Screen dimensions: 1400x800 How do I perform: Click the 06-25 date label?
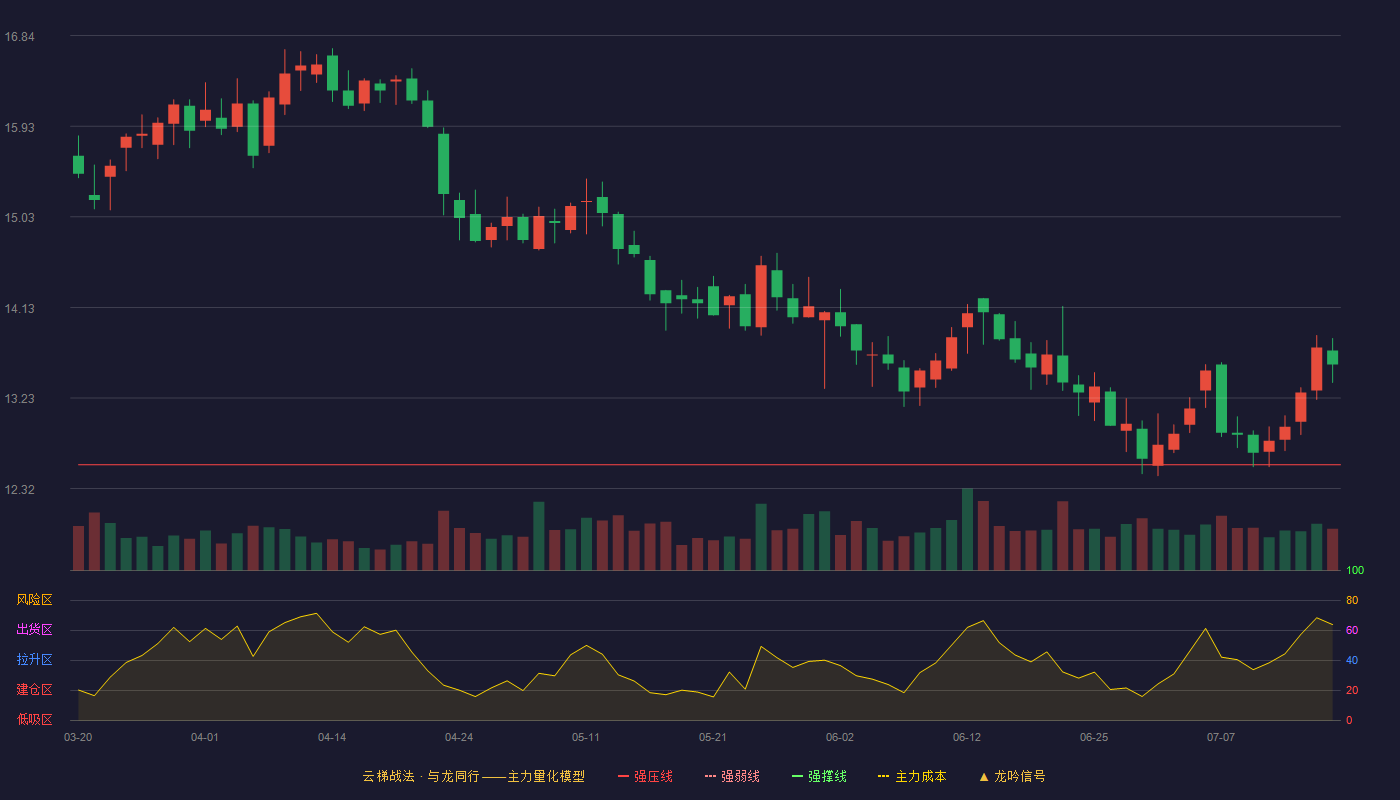[1094, 737]
